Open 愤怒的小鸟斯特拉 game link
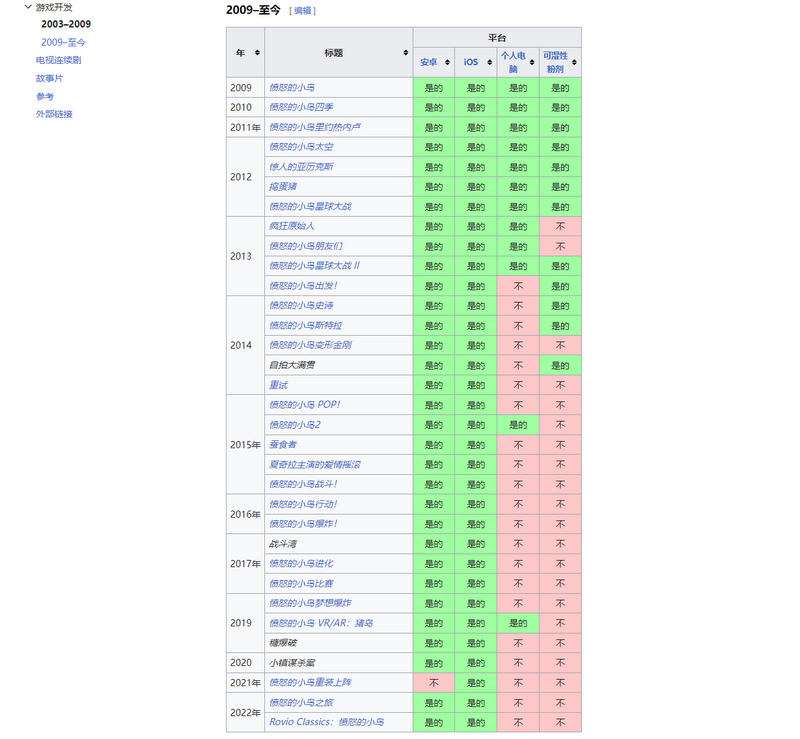 (x=306, y=326)
